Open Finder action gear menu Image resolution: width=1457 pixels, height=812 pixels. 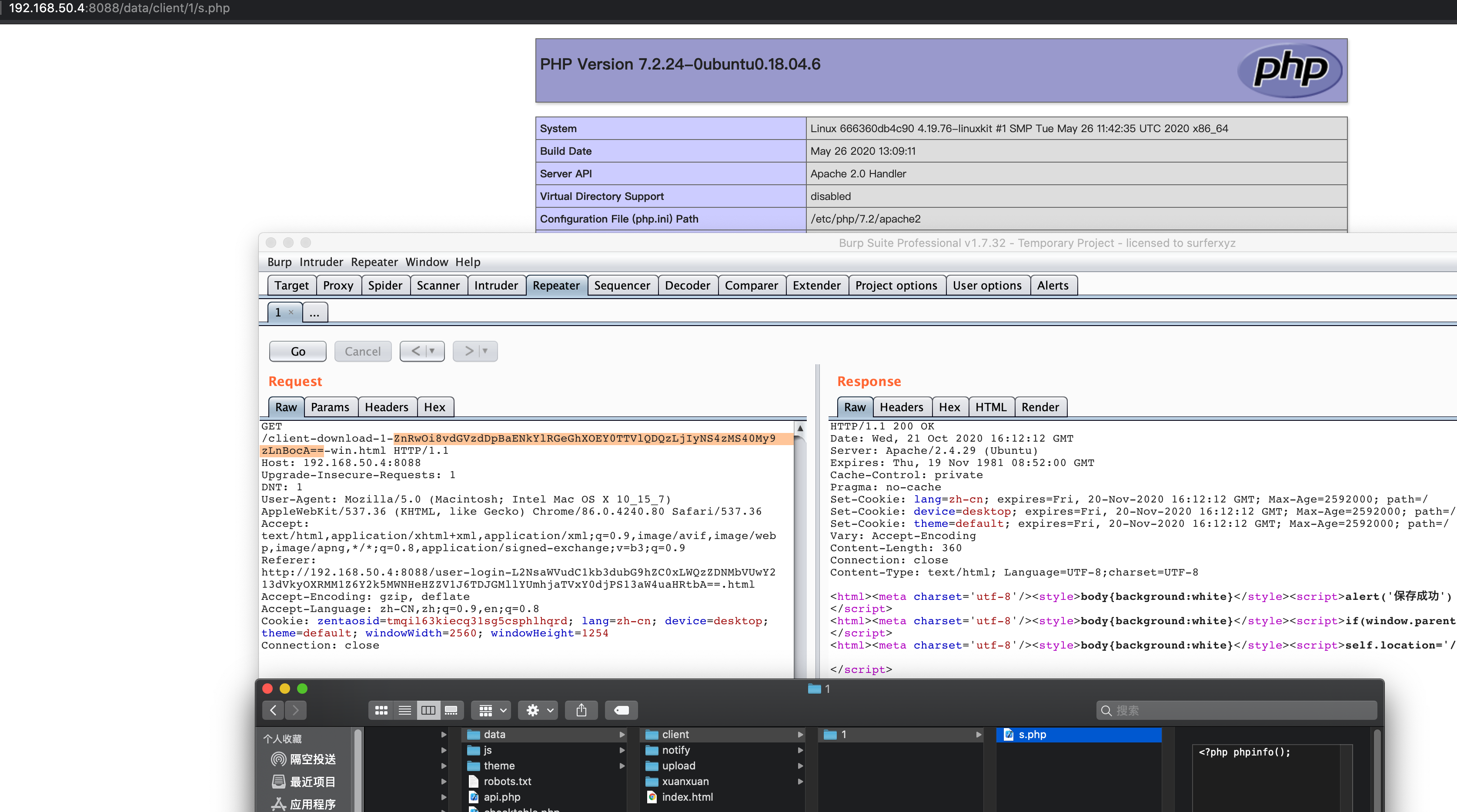tap(539, 710)
